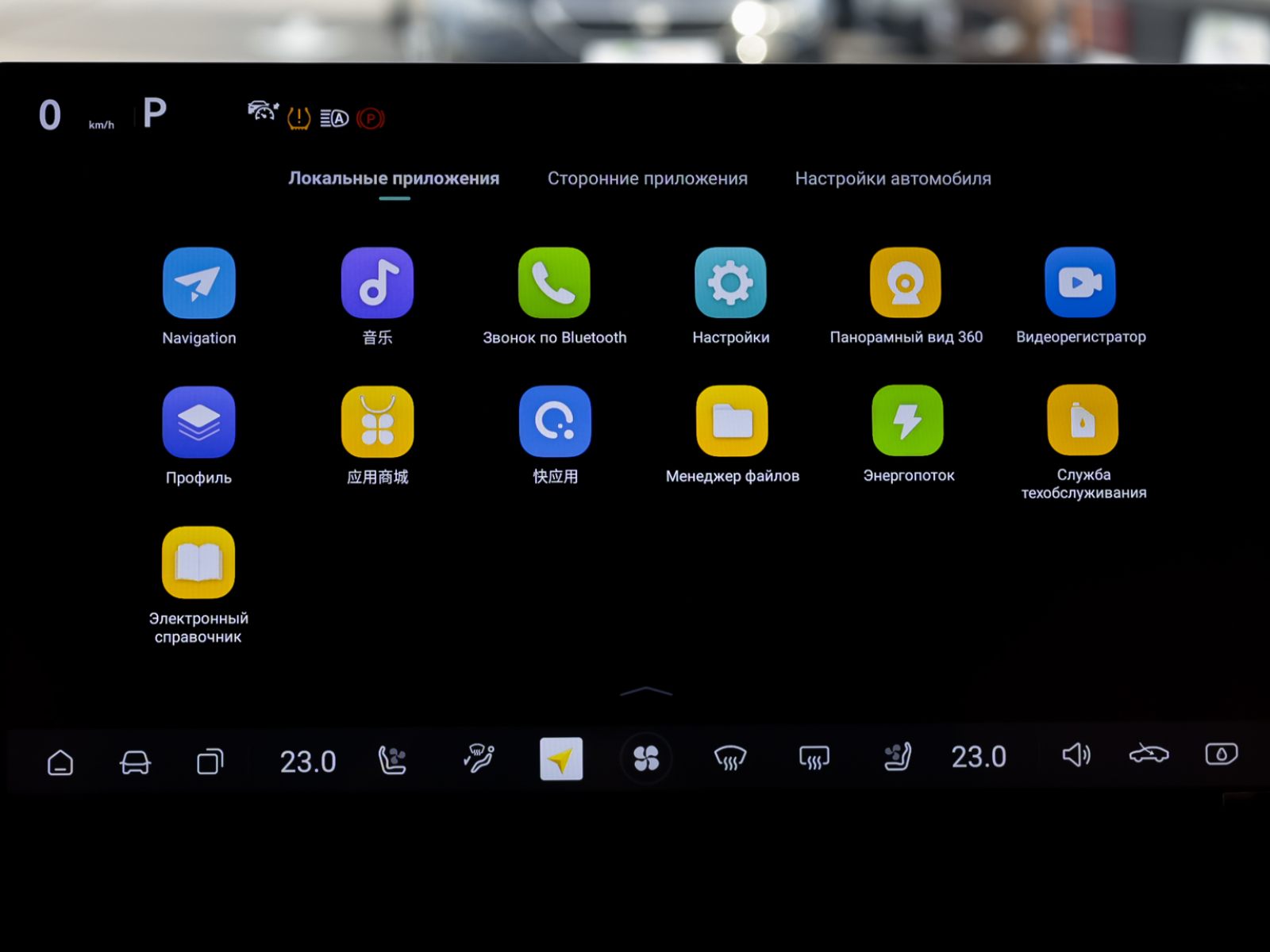Switch to Локальные приложения tab
This screenshot has width=1270, height=952.
coord(394,178)
